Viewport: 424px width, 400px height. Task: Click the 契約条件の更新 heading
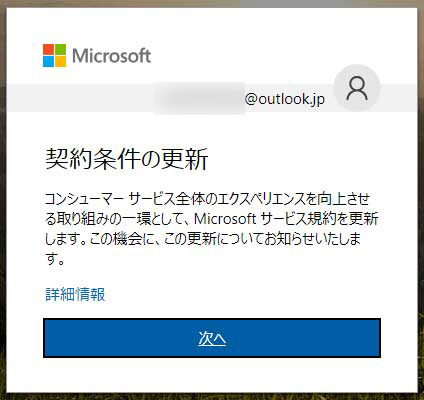(127, 159)
